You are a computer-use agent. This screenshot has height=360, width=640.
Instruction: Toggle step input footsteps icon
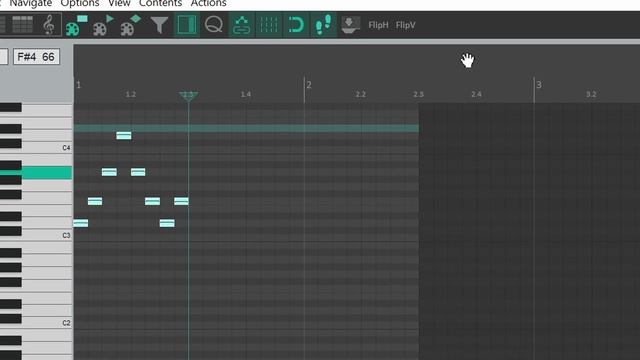324,25
